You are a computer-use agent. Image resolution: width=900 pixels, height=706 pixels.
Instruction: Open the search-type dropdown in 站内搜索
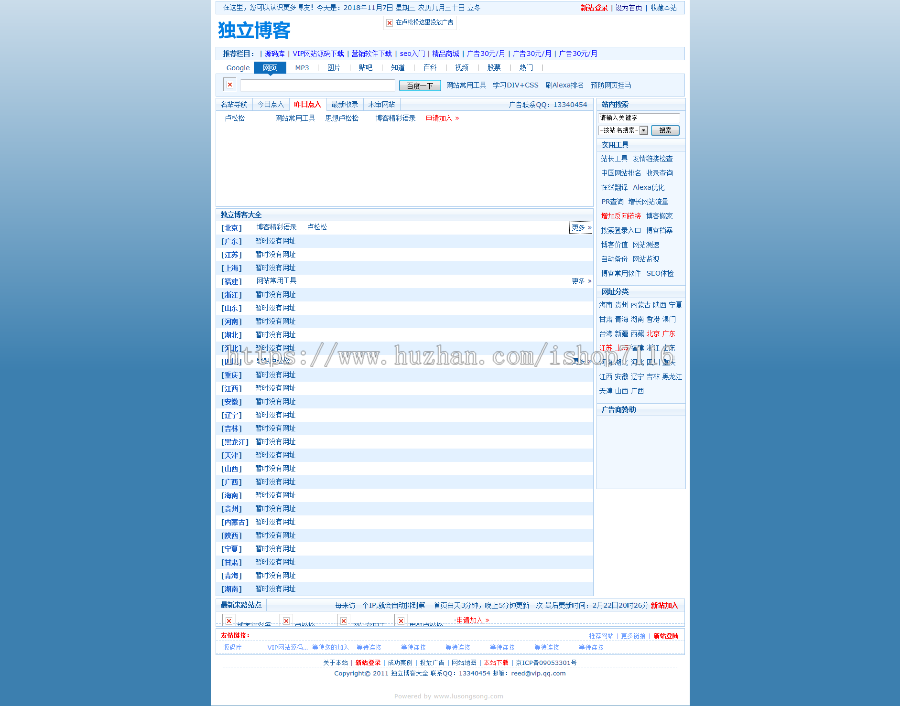(x=623, y=130)
